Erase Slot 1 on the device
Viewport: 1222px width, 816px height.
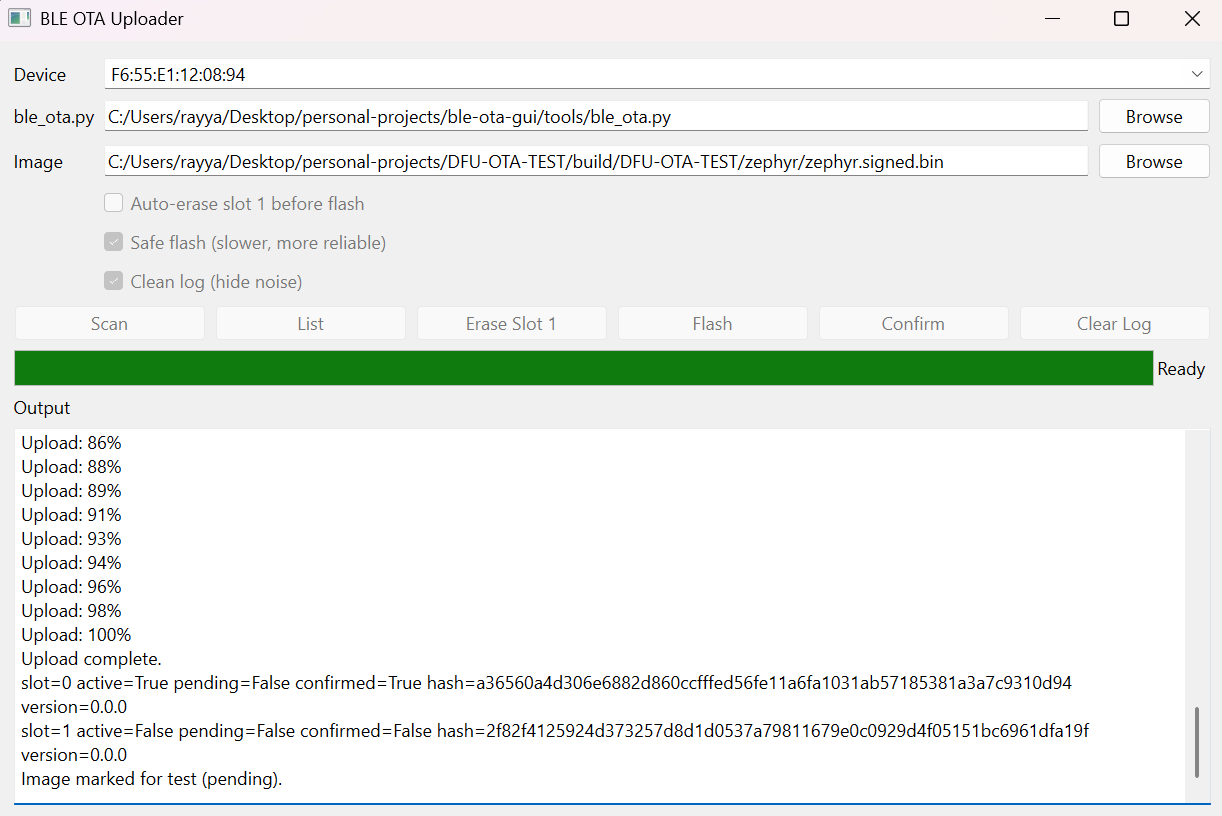(511, 323)
